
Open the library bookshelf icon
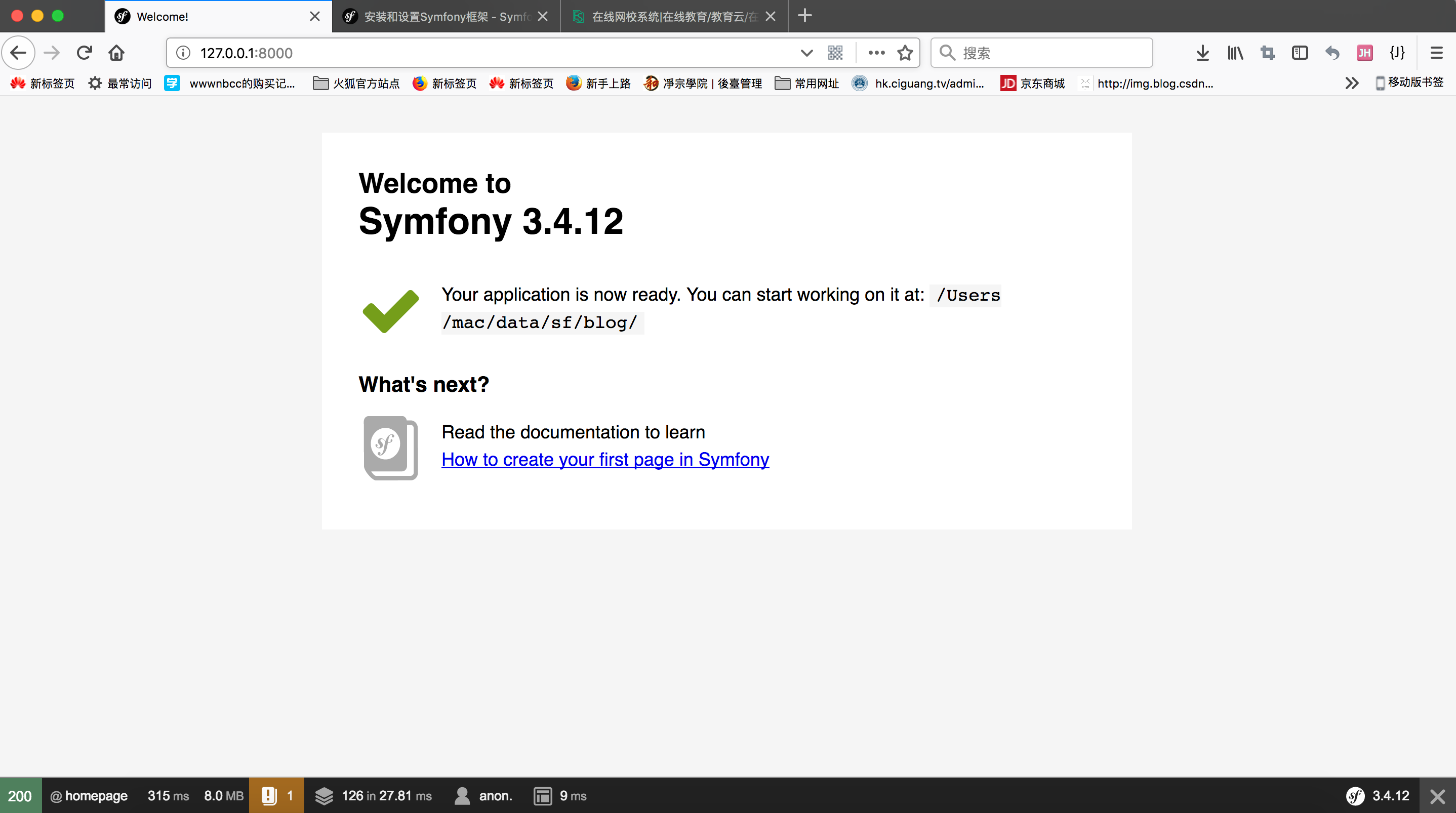point(1235,53)
